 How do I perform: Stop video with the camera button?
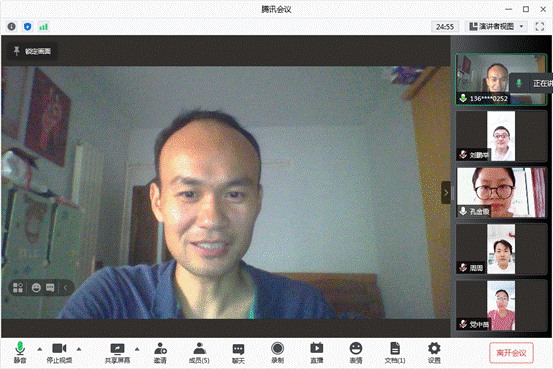tap(59, 353)
